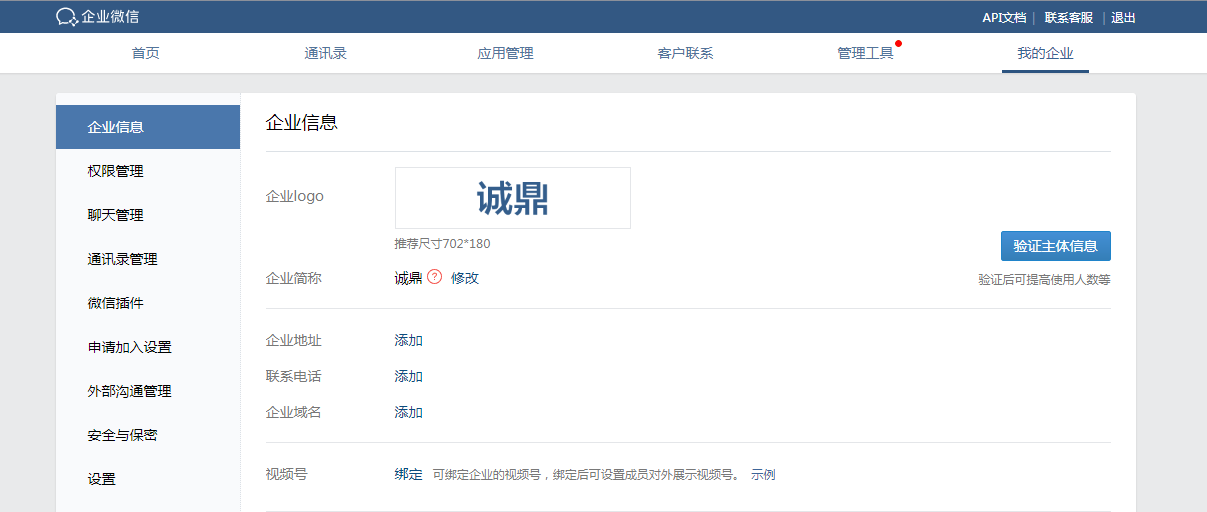Click the question mark icon beside 诚鼎
The image size is (1207, 512).
[434, 277]
